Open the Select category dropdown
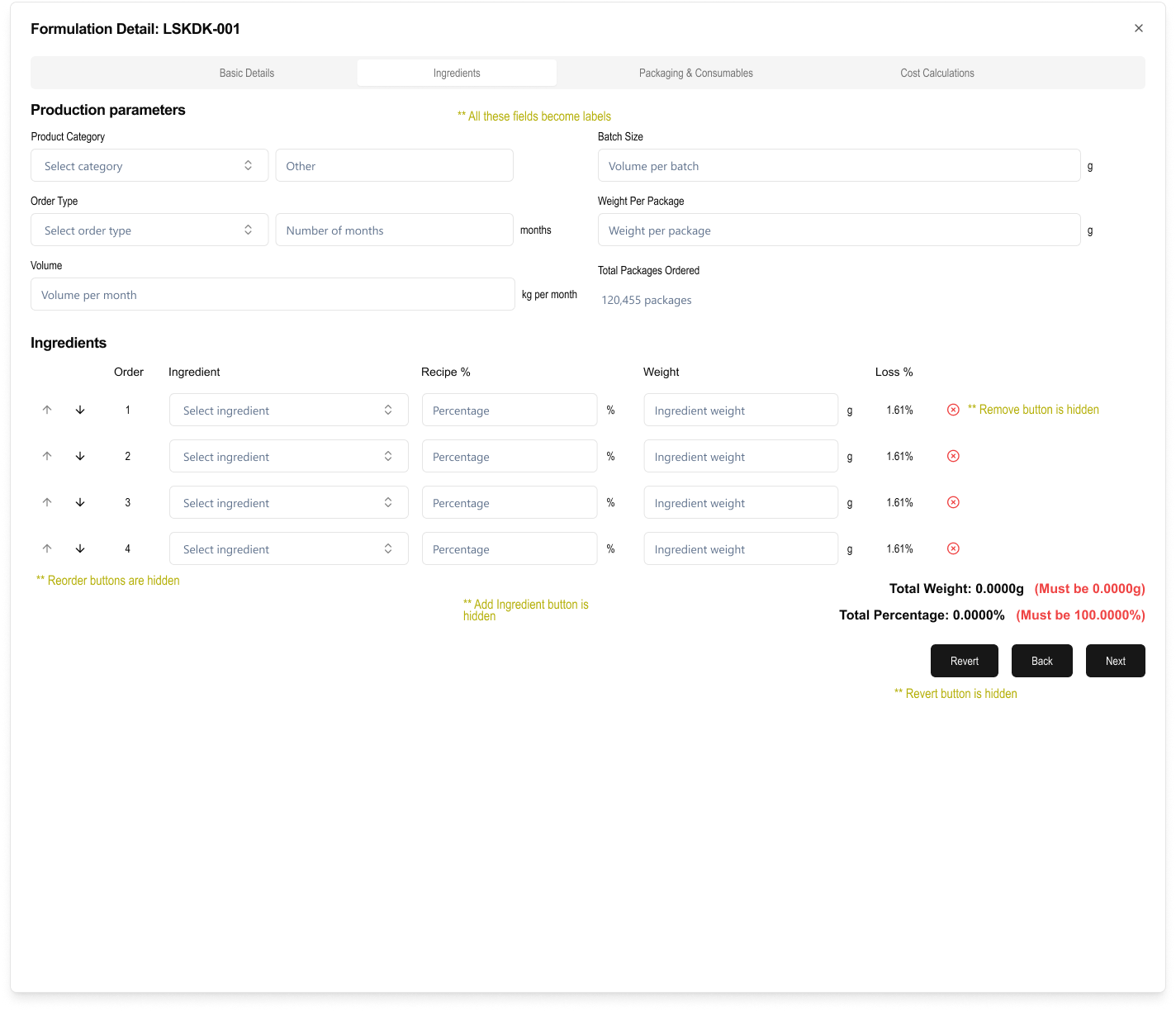This screenshot has height=1011, width=1176. coord(149,165)
